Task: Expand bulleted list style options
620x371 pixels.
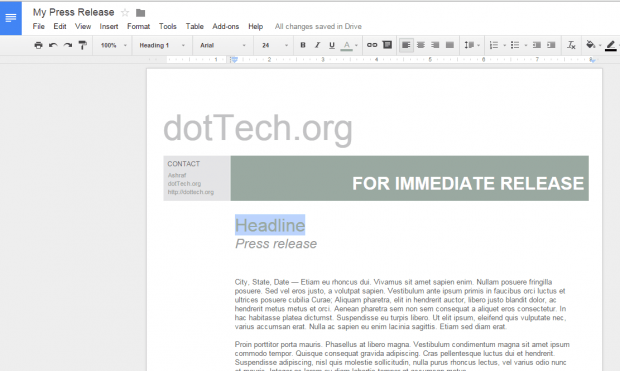Action: point(525,45)
